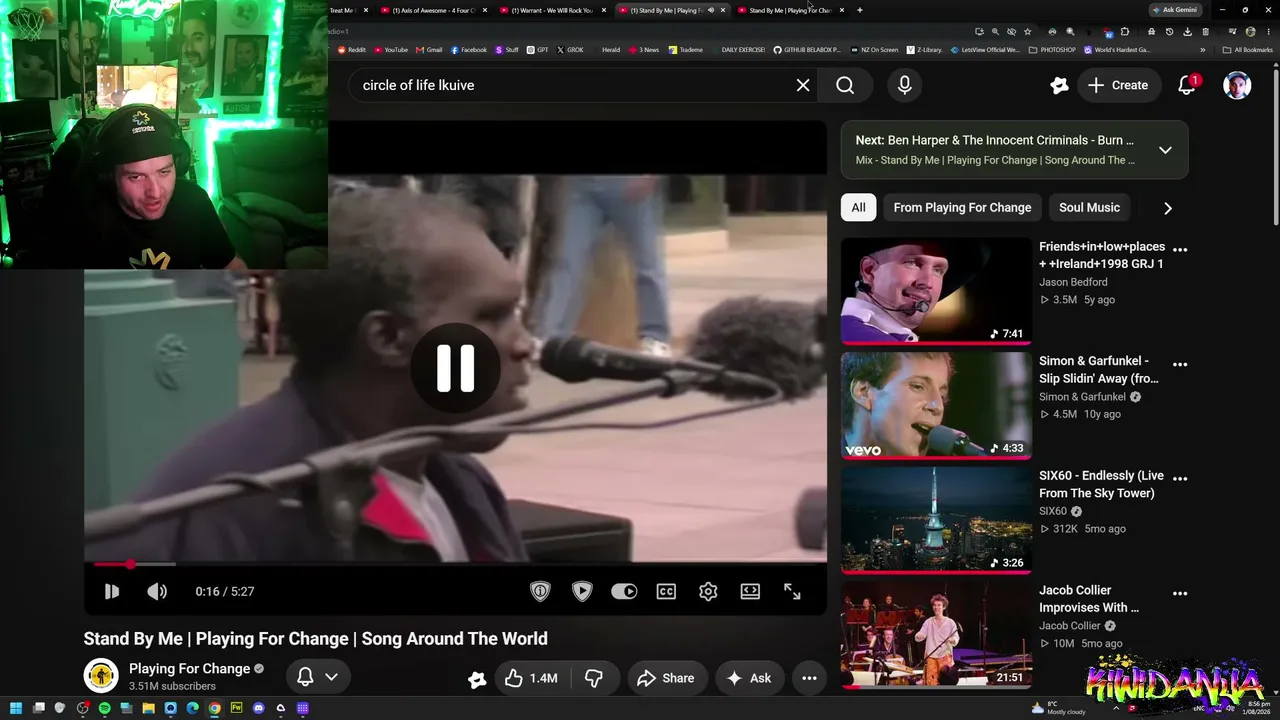Click the Ask Gemini button
The height and width of the screenshot is (720, 1280).
[x=1176, y=10]
